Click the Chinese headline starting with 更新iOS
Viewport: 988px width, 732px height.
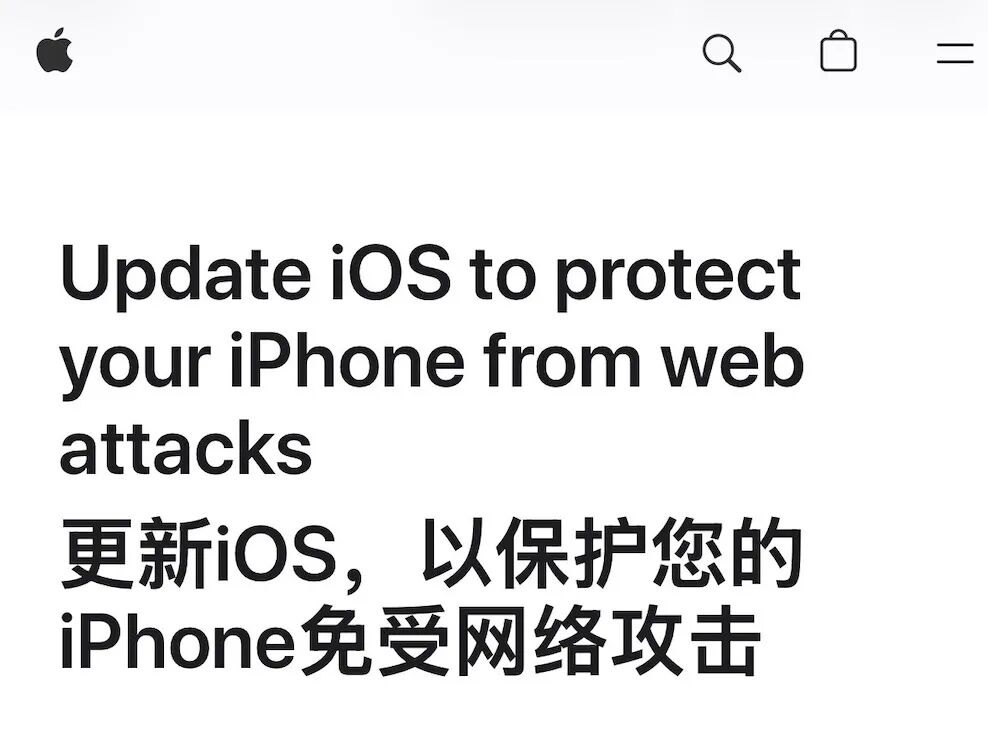tap(431, 597)
